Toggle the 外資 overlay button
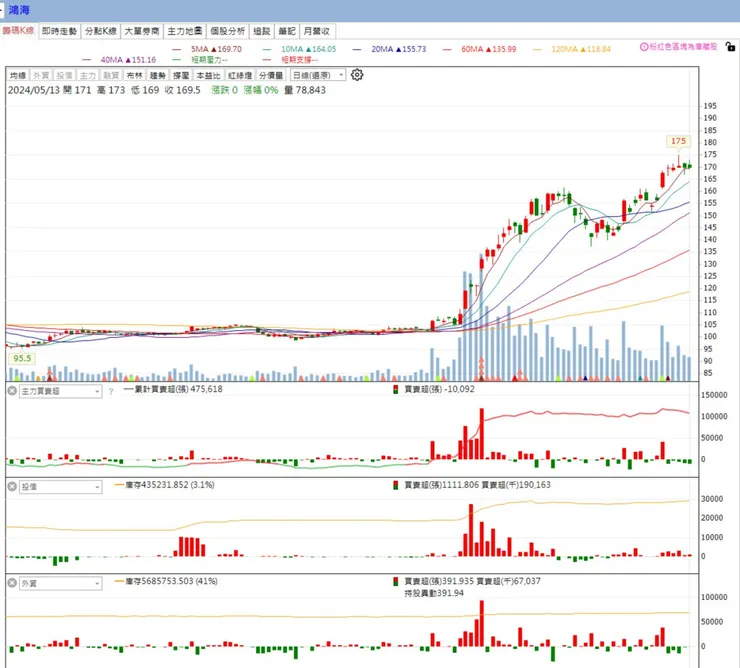Screen dimensions: 740x668 tap(41, 76)
